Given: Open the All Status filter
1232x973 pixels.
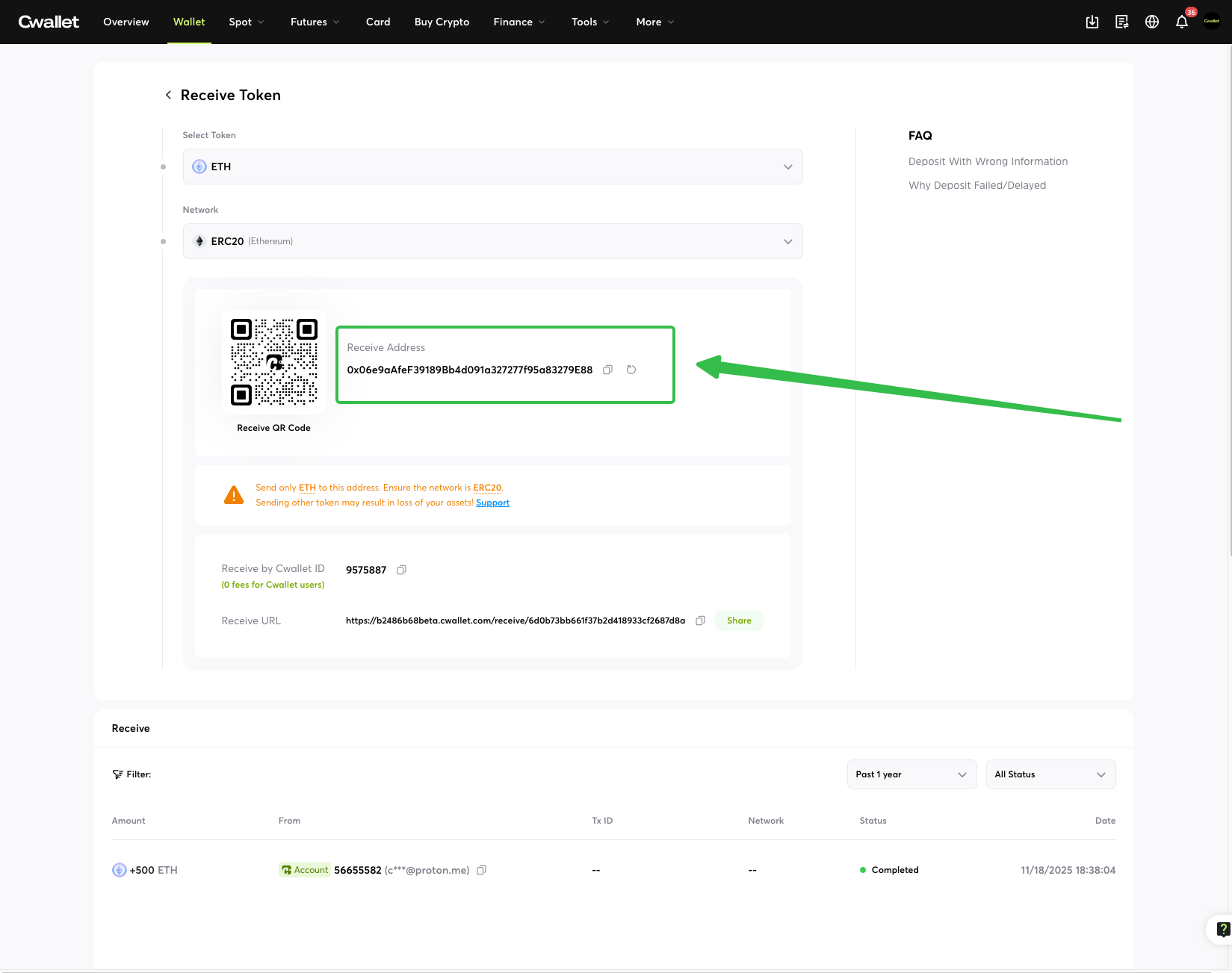Looking at the screenshot, I should [x=1050, y=774].
